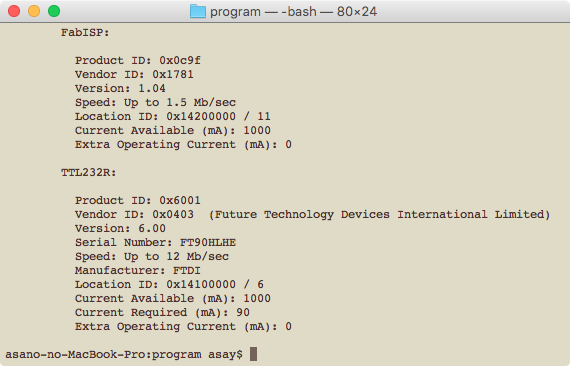The height and width of the screenshot is (366, 570).
Task: Click the Version 1.04 line
Action: coord(120,88)
